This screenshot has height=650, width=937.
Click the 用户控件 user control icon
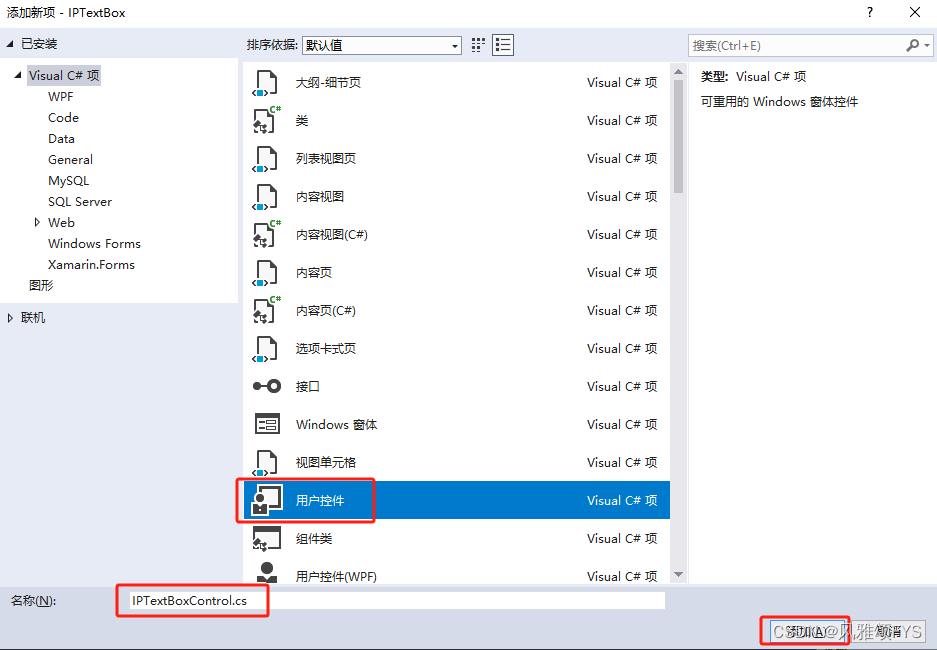[x=267, y=500]
